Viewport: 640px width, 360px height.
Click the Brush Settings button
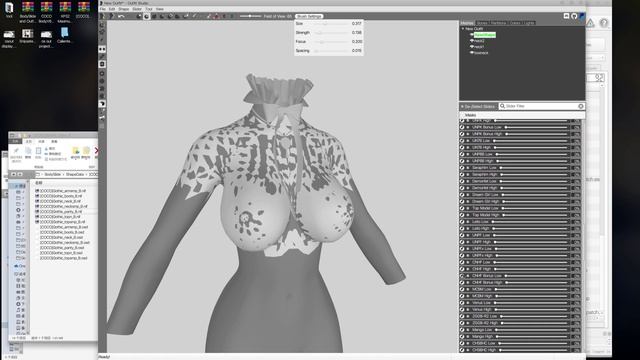coord(309,16)
